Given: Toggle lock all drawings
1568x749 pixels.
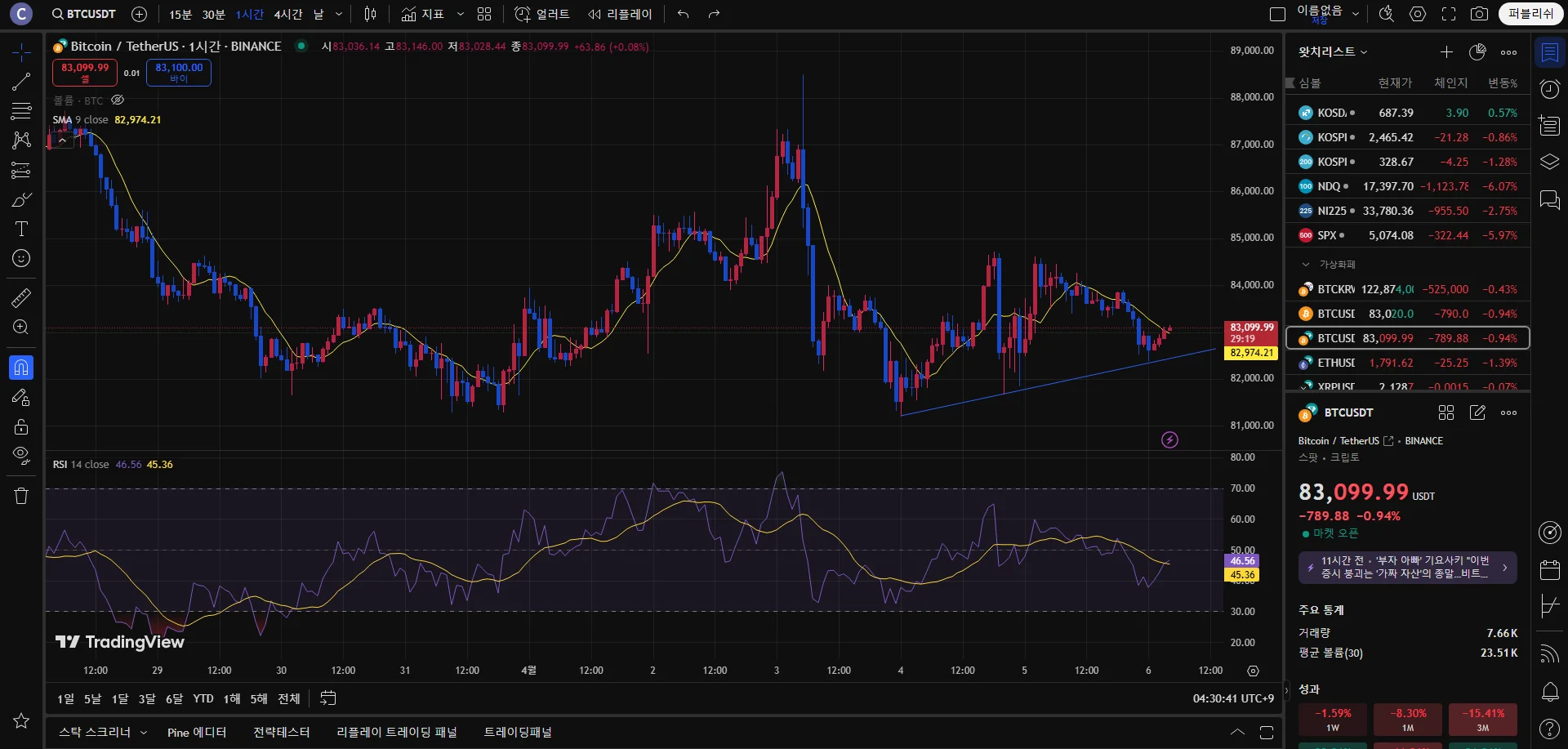Looking at the screenshot, I should point(21,427).
